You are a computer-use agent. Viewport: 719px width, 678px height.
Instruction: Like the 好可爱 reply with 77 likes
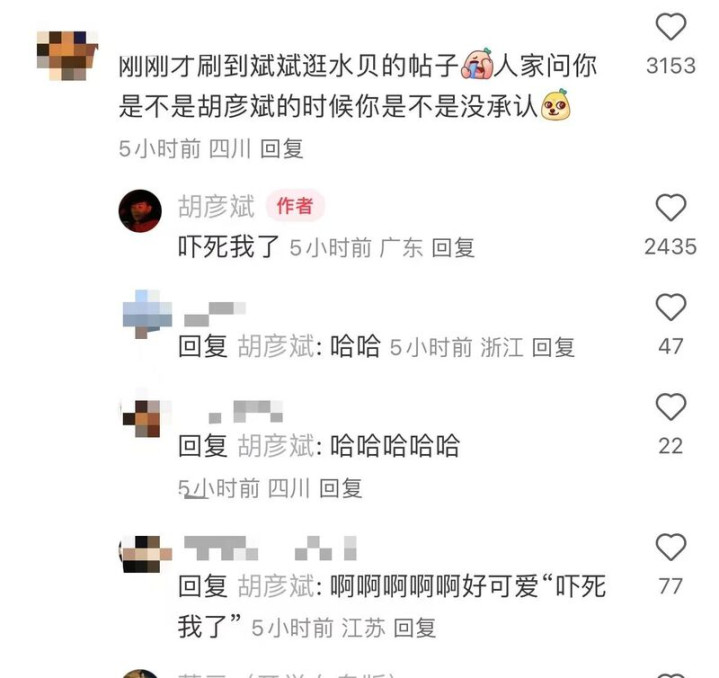tap(671, 547)
